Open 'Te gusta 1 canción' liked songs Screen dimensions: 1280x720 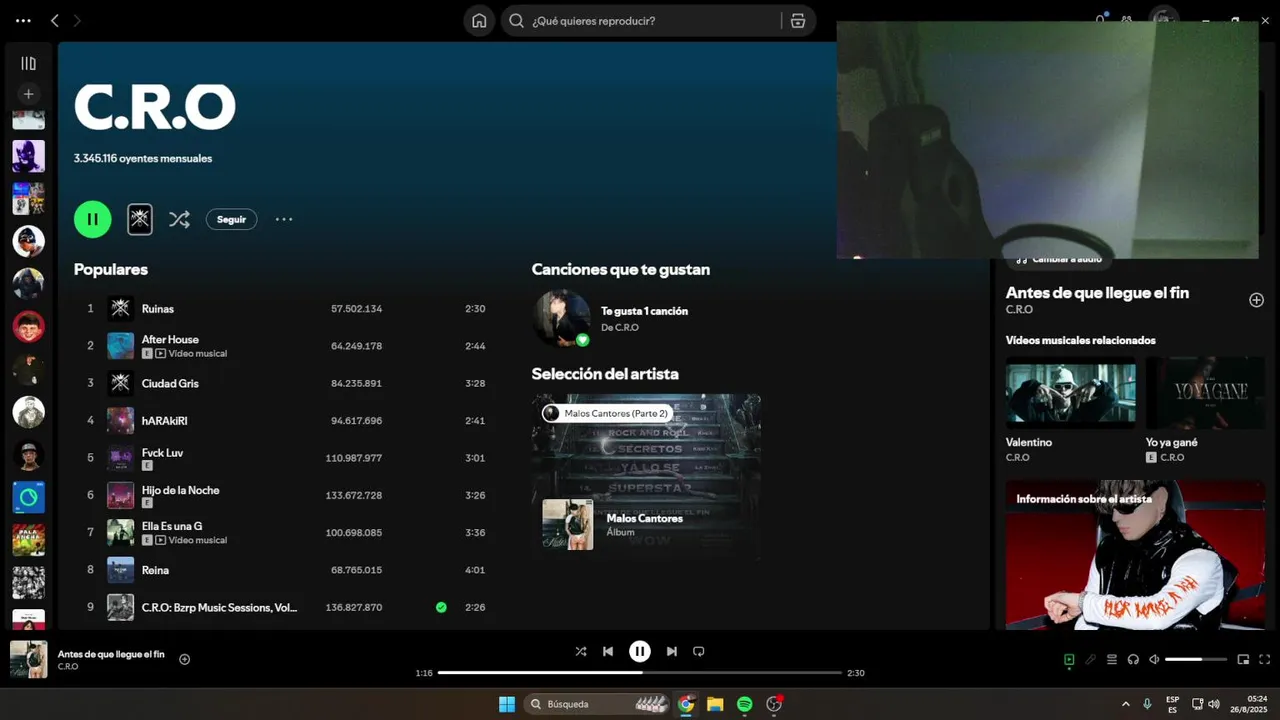coord(644,311)
